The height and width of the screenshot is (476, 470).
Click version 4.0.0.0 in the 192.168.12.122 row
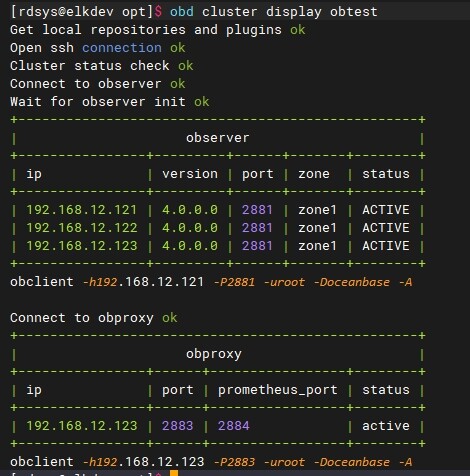point(190,228)
